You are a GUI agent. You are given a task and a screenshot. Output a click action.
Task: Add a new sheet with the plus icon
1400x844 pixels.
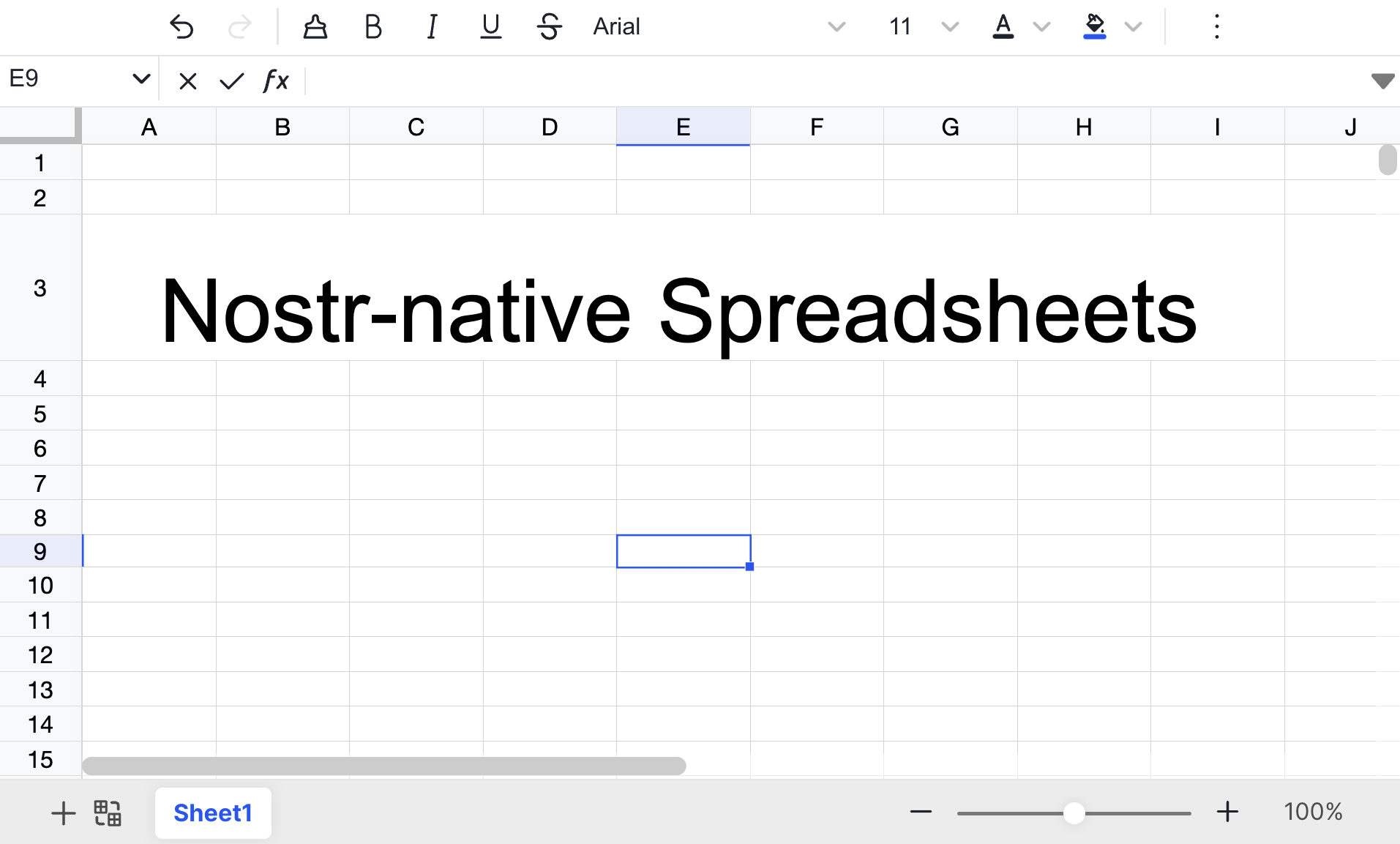pos(63,813)
